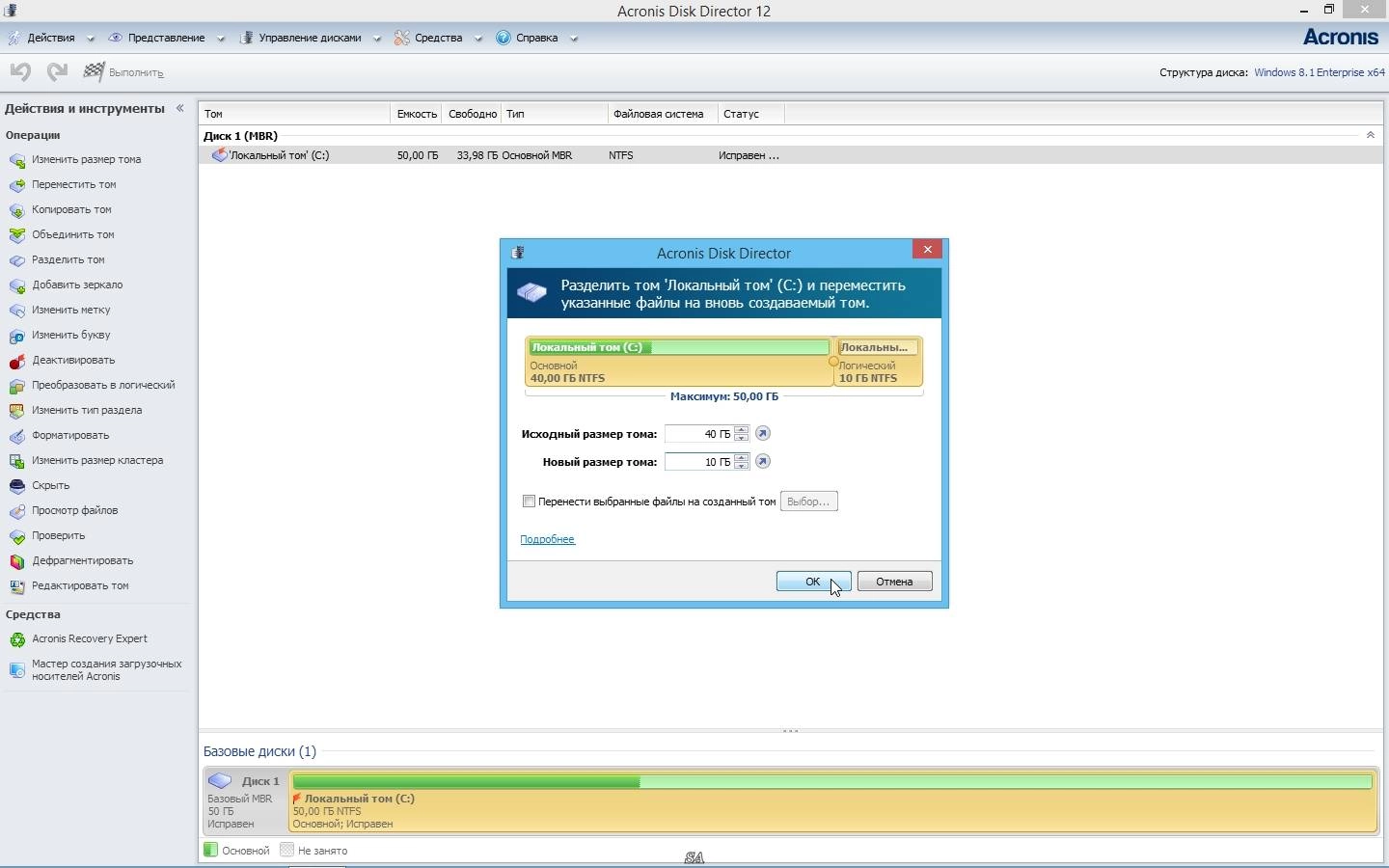
Task: Click the Изменить букву icon
Action: [x=16, y=336]
